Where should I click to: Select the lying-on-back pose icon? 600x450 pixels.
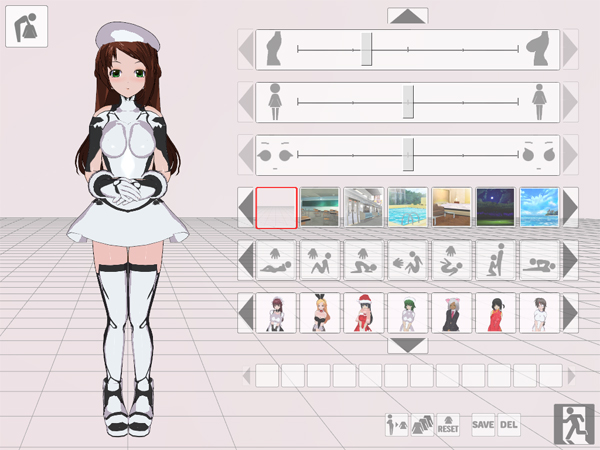[276, 260]
